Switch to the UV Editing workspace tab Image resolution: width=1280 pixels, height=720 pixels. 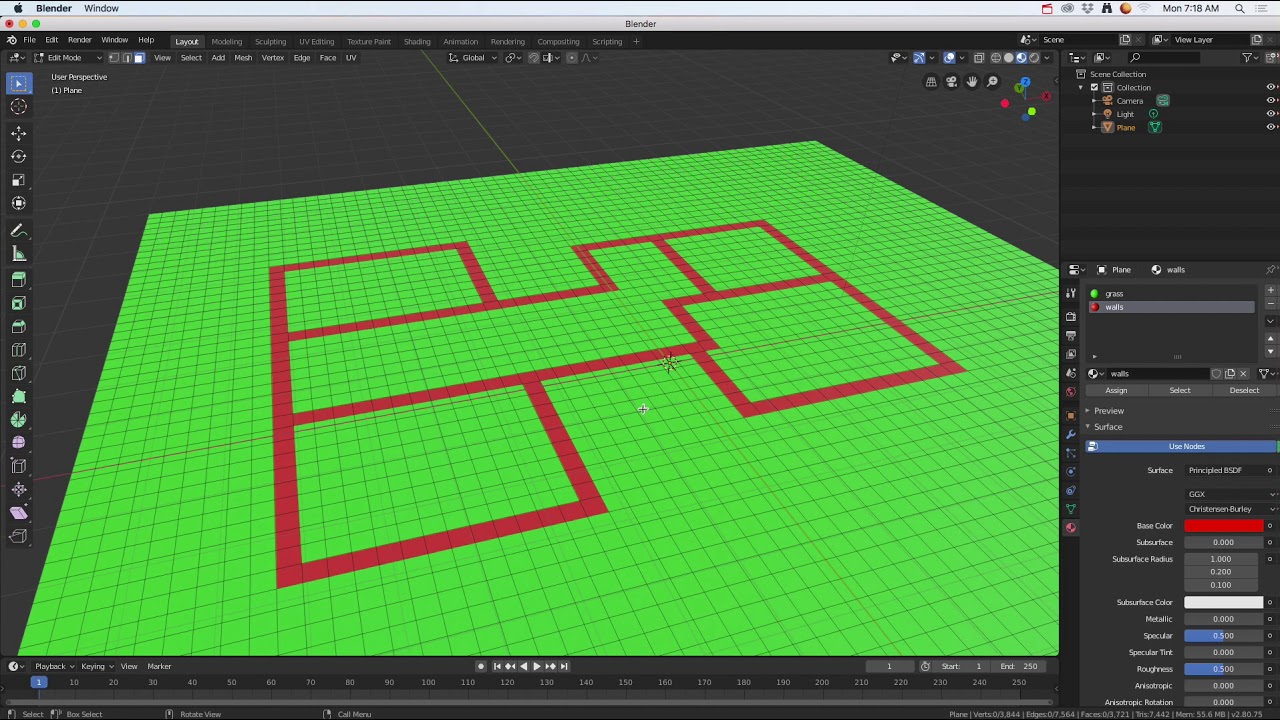pos(316,41)
